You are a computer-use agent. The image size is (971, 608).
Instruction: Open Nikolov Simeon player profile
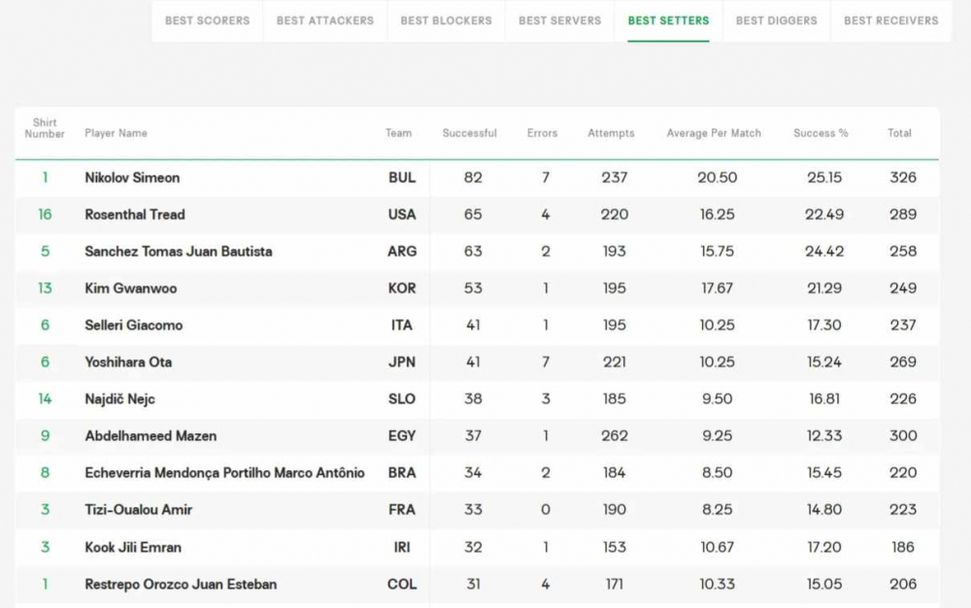click(132, 178)
